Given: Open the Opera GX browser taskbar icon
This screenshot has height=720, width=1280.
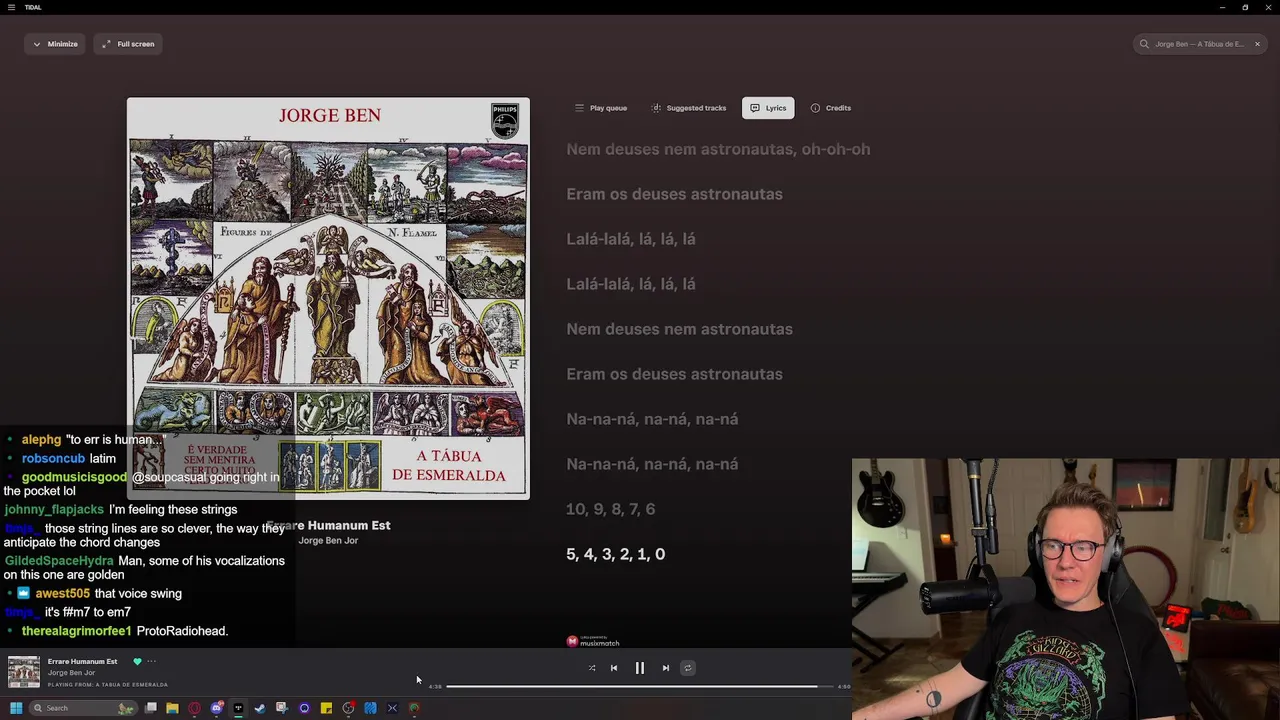Looking at the screenshot, I should tap(194, 708).
